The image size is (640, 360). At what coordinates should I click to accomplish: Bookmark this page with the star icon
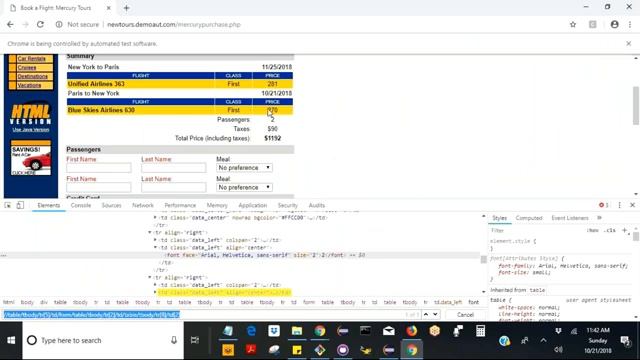point(573,24)
